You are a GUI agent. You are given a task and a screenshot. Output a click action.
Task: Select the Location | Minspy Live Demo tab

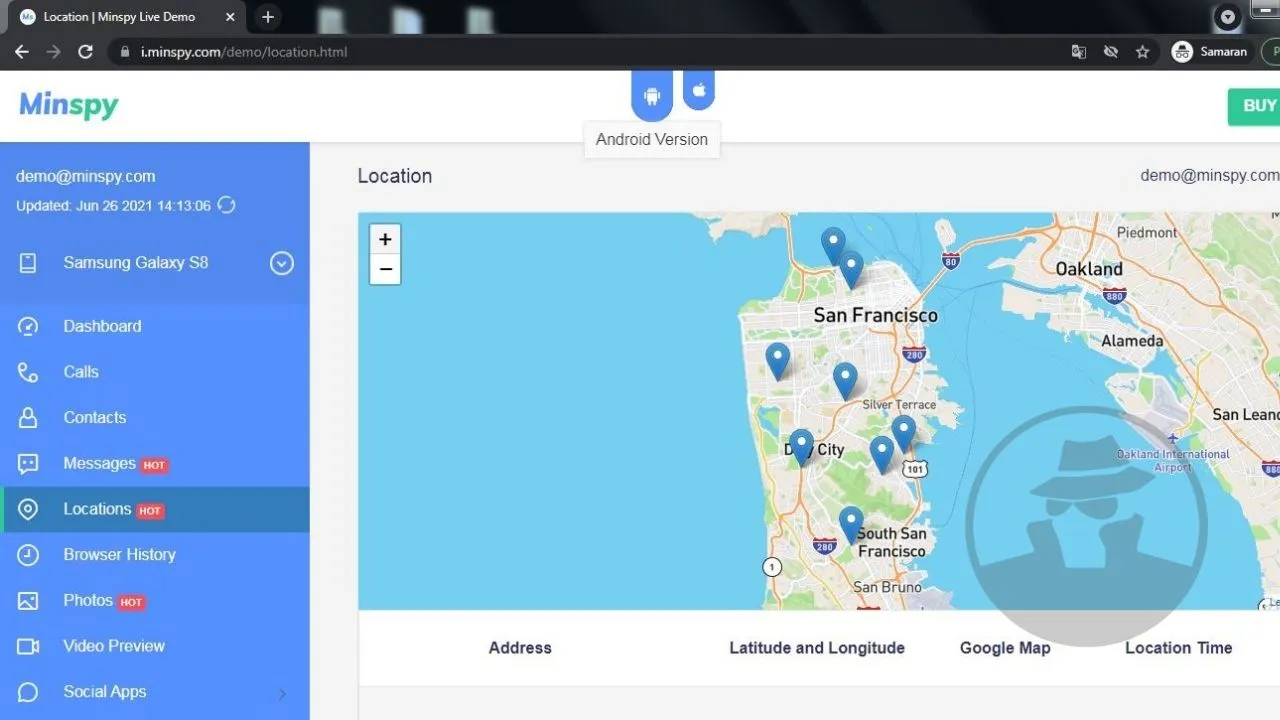click(125, 17)
